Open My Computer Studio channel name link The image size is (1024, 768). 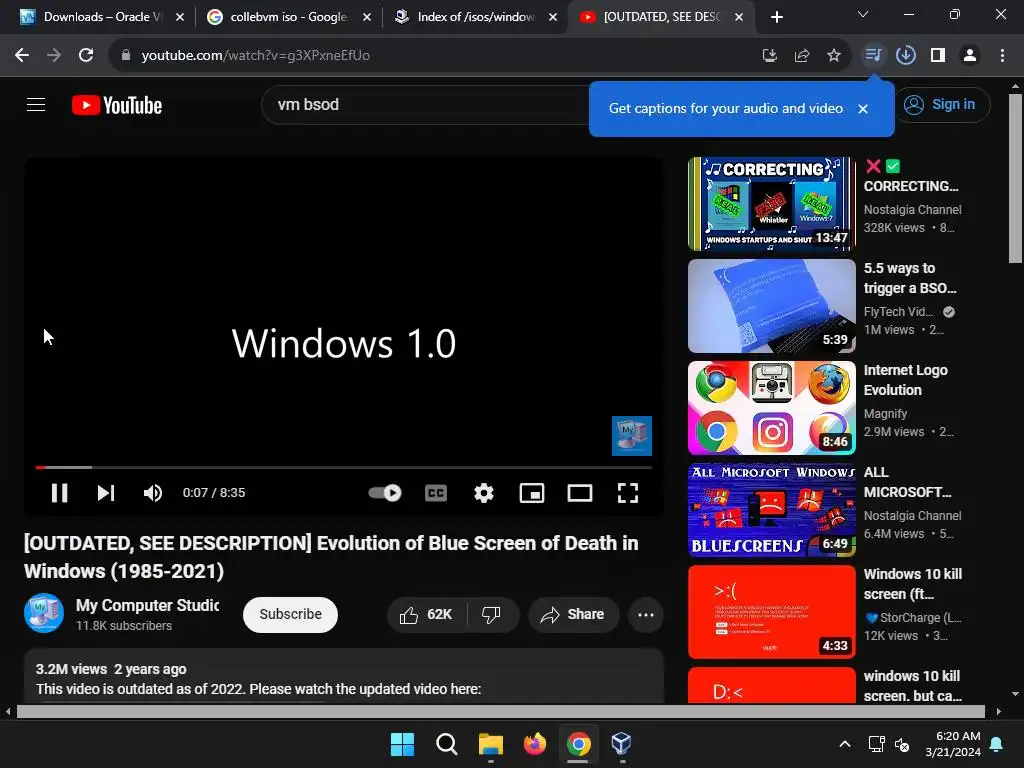click(x=148, y=605)
